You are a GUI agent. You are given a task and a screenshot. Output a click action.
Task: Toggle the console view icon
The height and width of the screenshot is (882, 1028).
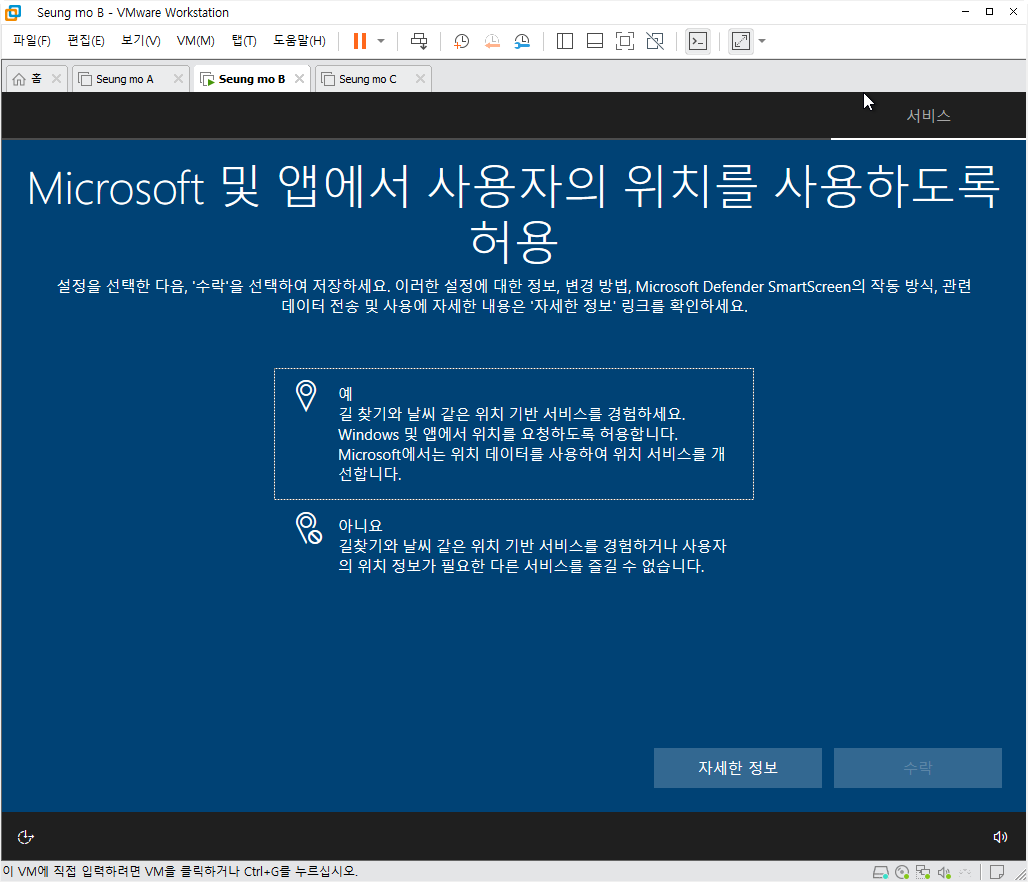click(x=698, y=41)
